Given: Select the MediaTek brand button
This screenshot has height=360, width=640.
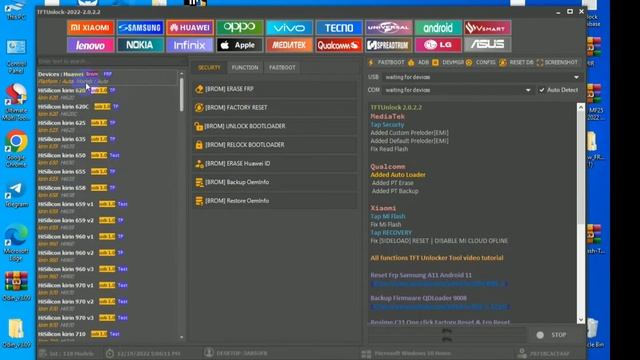Looking at the screenshot, I should [x=289, y=45].
